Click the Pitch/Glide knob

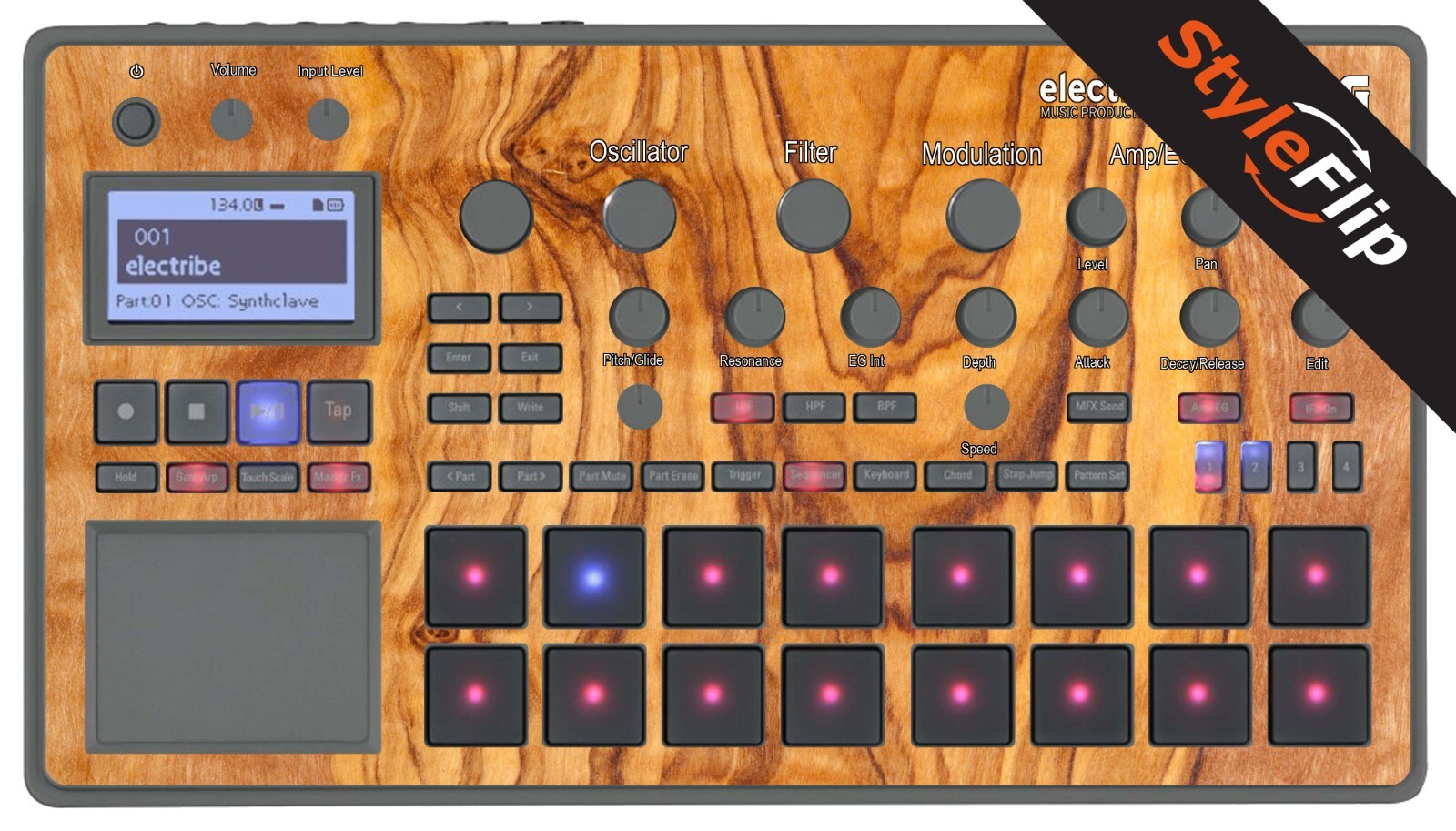coord(639,317)
